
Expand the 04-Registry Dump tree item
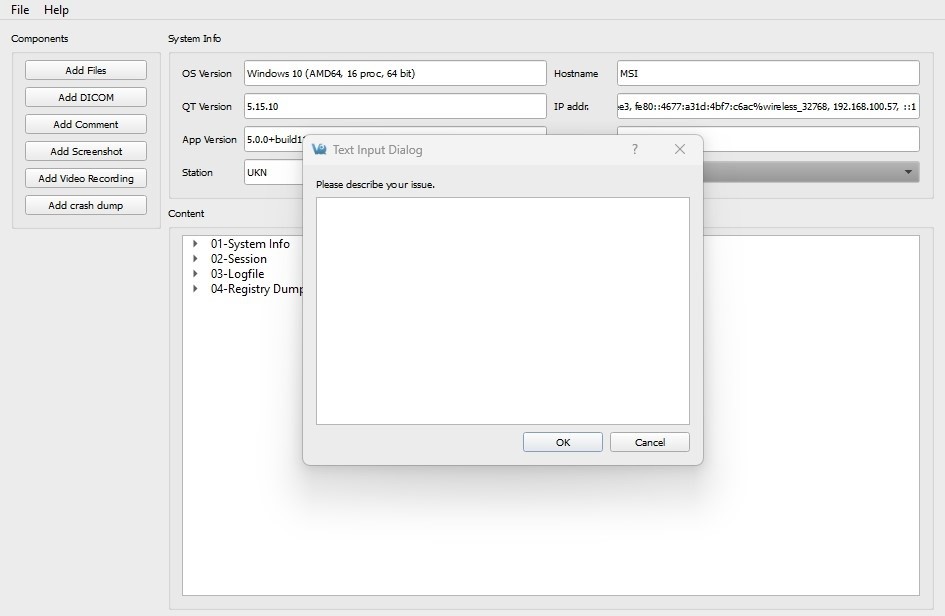click(194, 289)
